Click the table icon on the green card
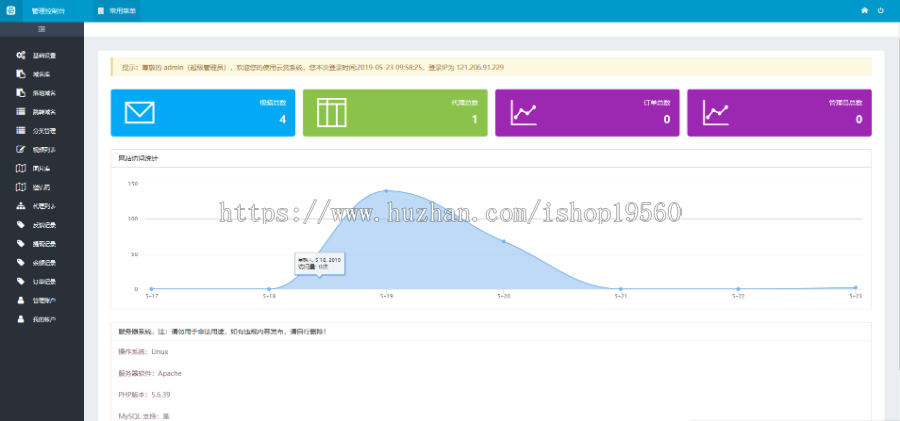Image resolution: width=900 pixels, height=421 pixels. click(x=332, y=113)
